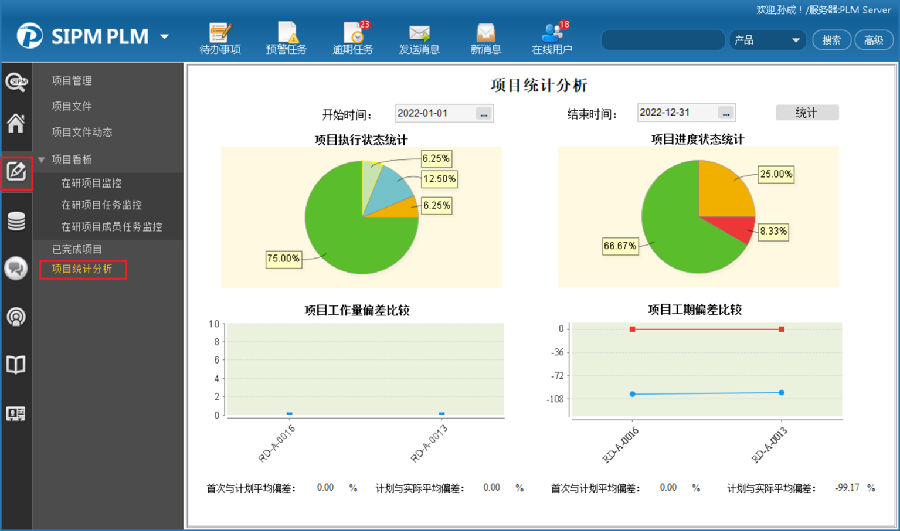
Task: Click the 统计 statistics button
Action: (806, 113)
